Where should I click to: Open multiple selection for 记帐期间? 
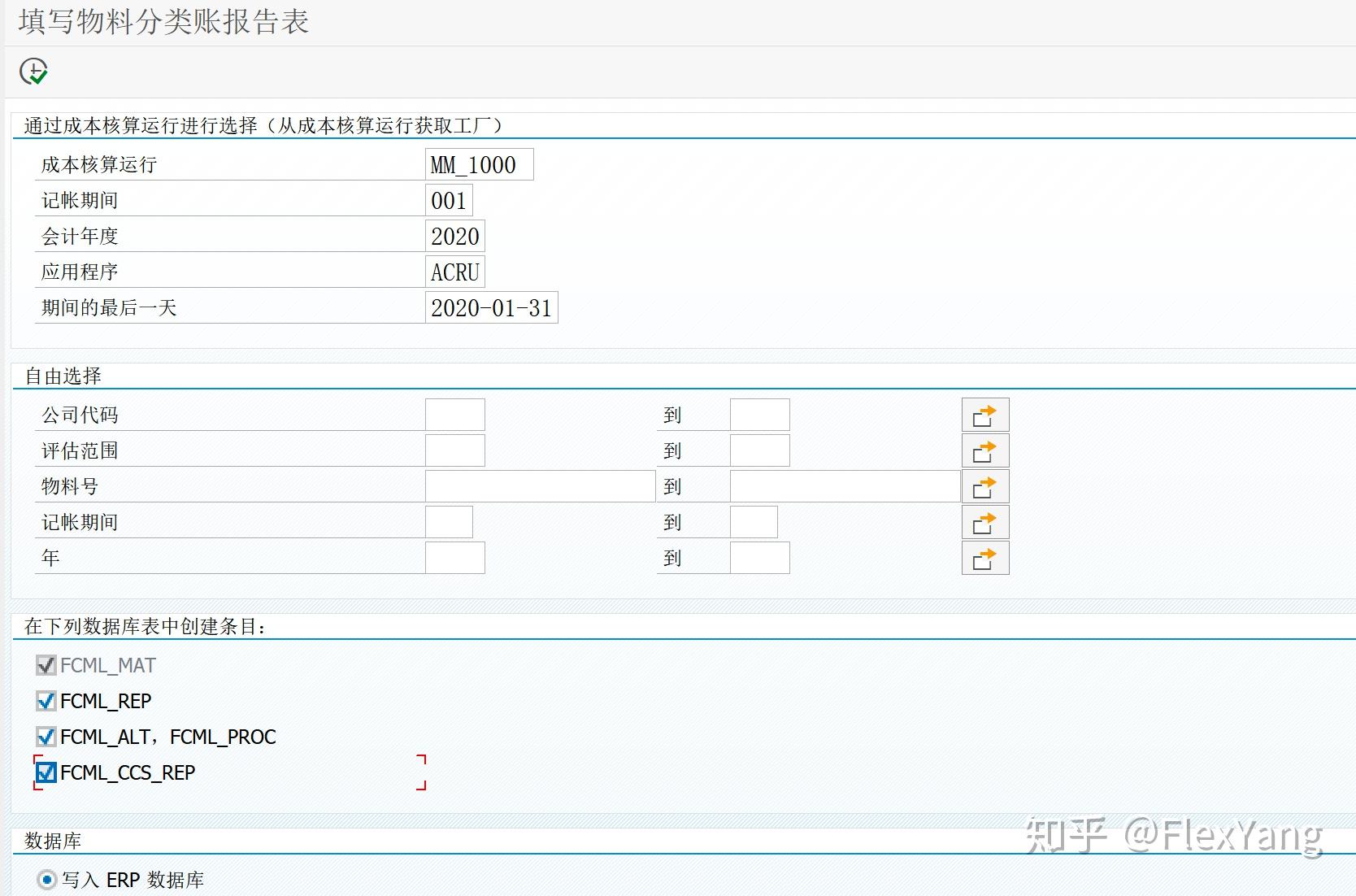984,521
